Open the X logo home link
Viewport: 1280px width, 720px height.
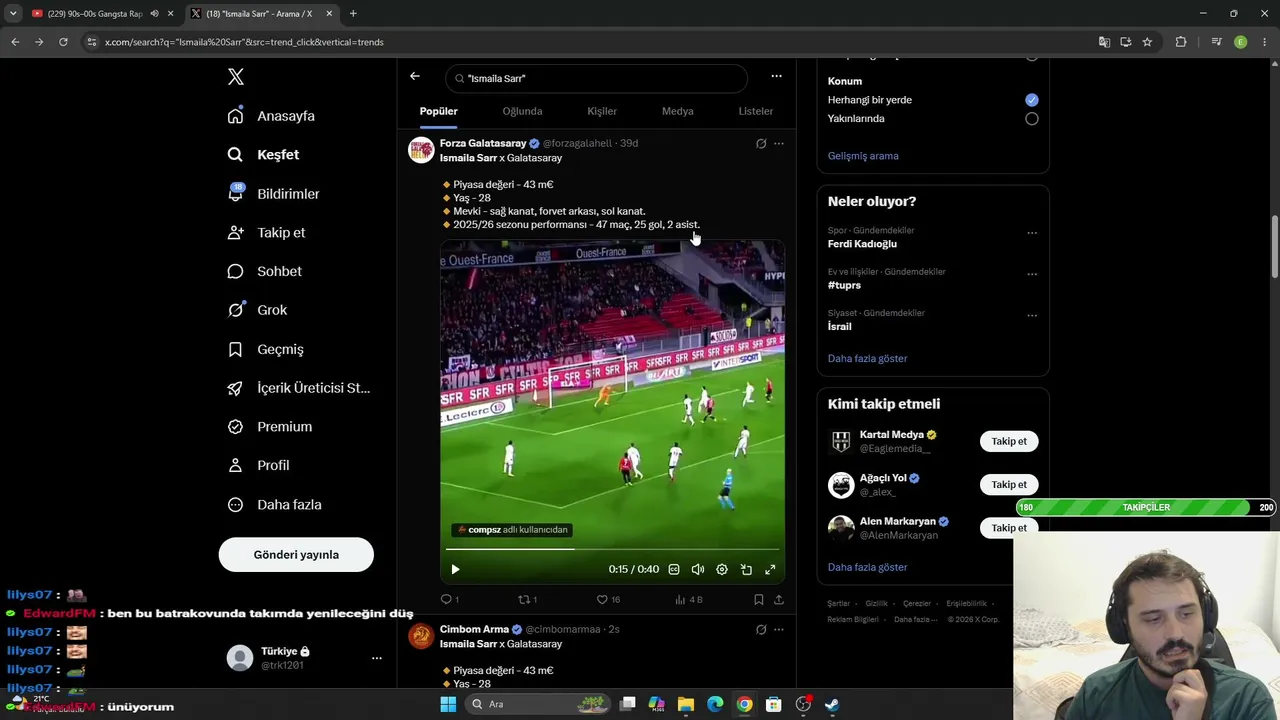(235, 77)
